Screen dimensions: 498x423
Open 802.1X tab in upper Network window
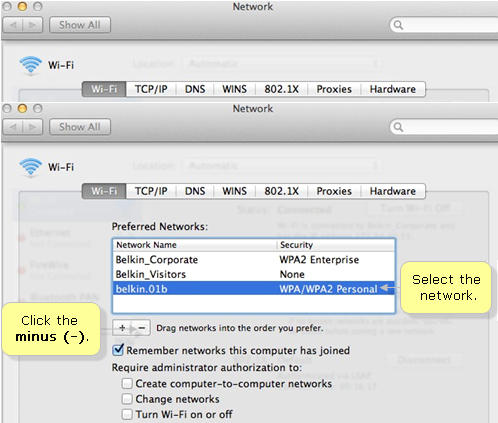coord(282,89)
